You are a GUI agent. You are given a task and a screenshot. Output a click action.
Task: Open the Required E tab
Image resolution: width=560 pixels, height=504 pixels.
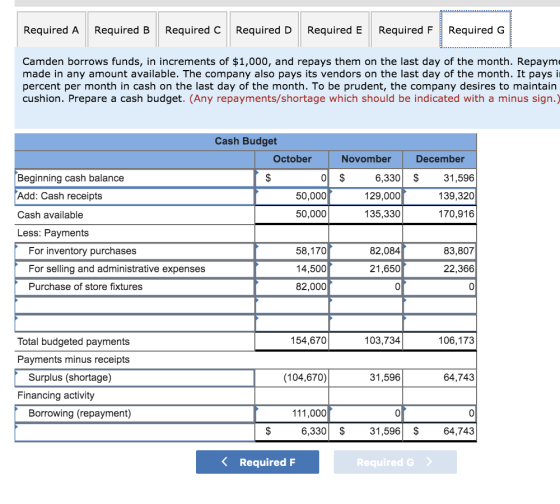click(335, 30)
